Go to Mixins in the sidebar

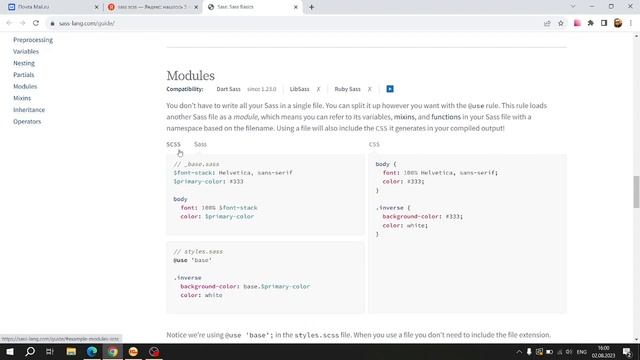coord(22,98)
